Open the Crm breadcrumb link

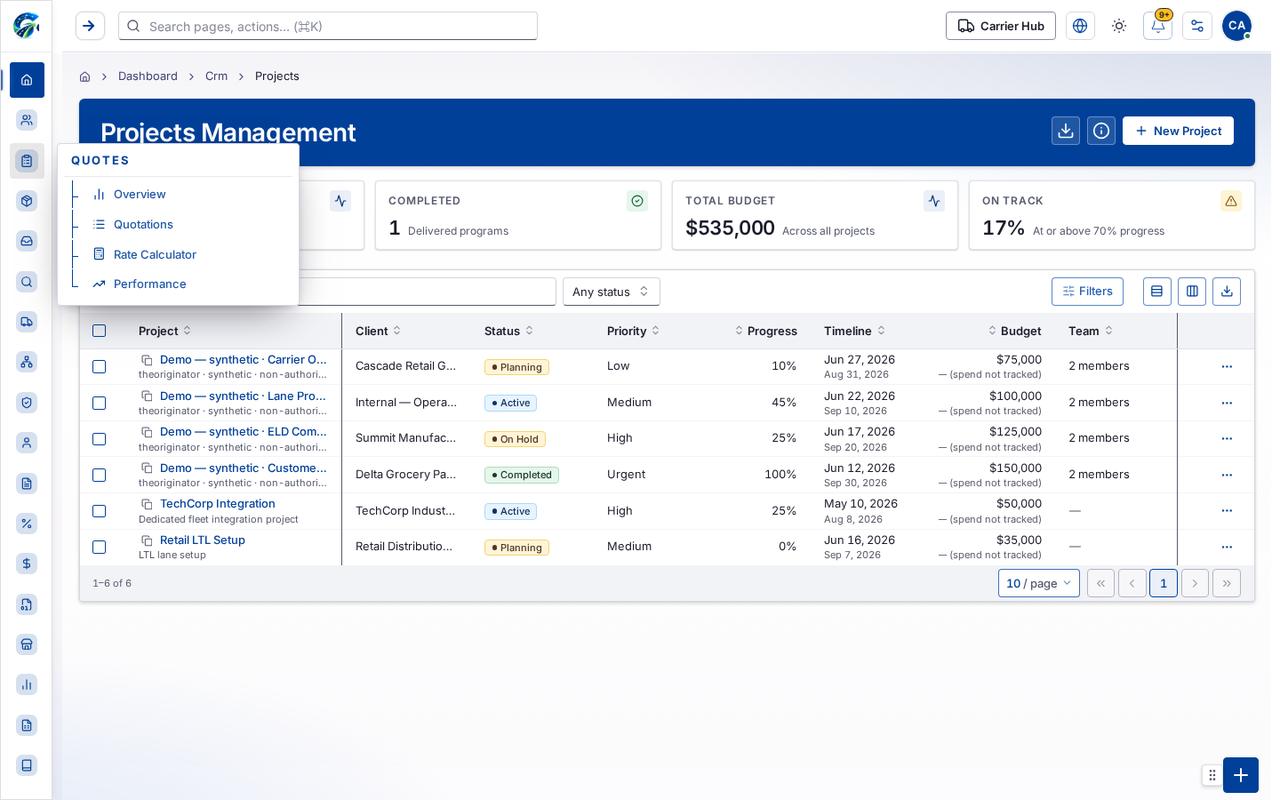[216, 76]
